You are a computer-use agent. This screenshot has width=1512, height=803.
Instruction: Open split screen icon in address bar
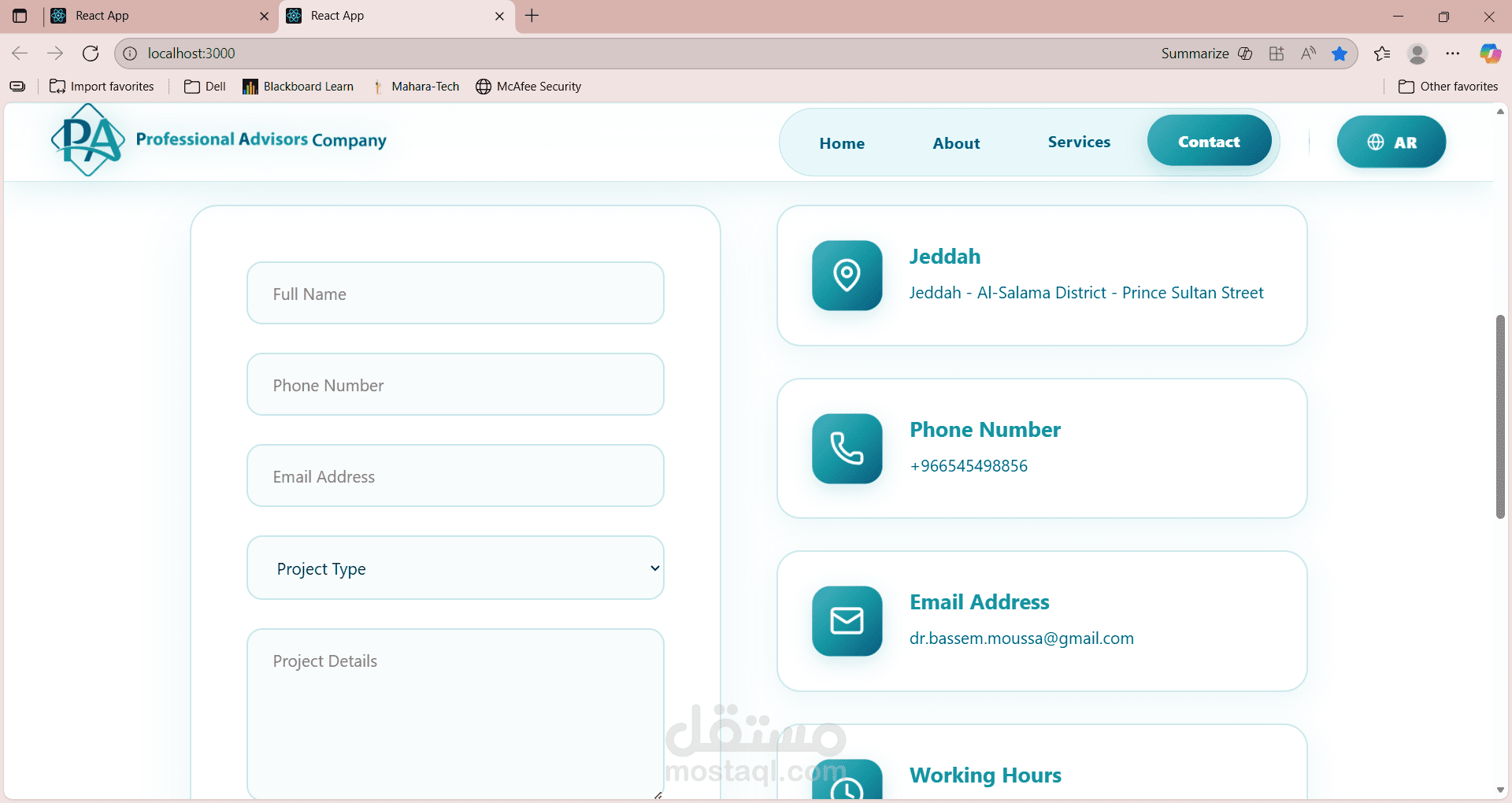[x=1277, y=53]
